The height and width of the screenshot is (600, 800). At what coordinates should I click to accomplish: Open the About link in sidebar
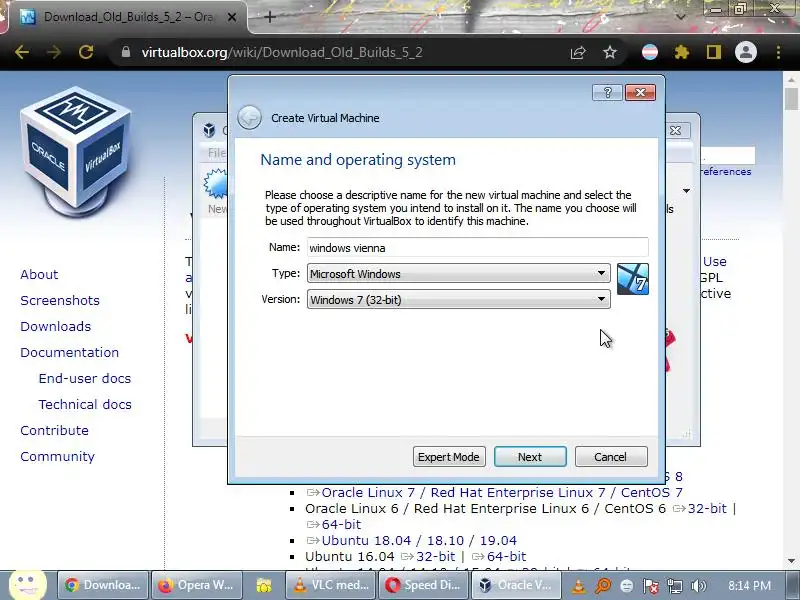pos(39,274)
